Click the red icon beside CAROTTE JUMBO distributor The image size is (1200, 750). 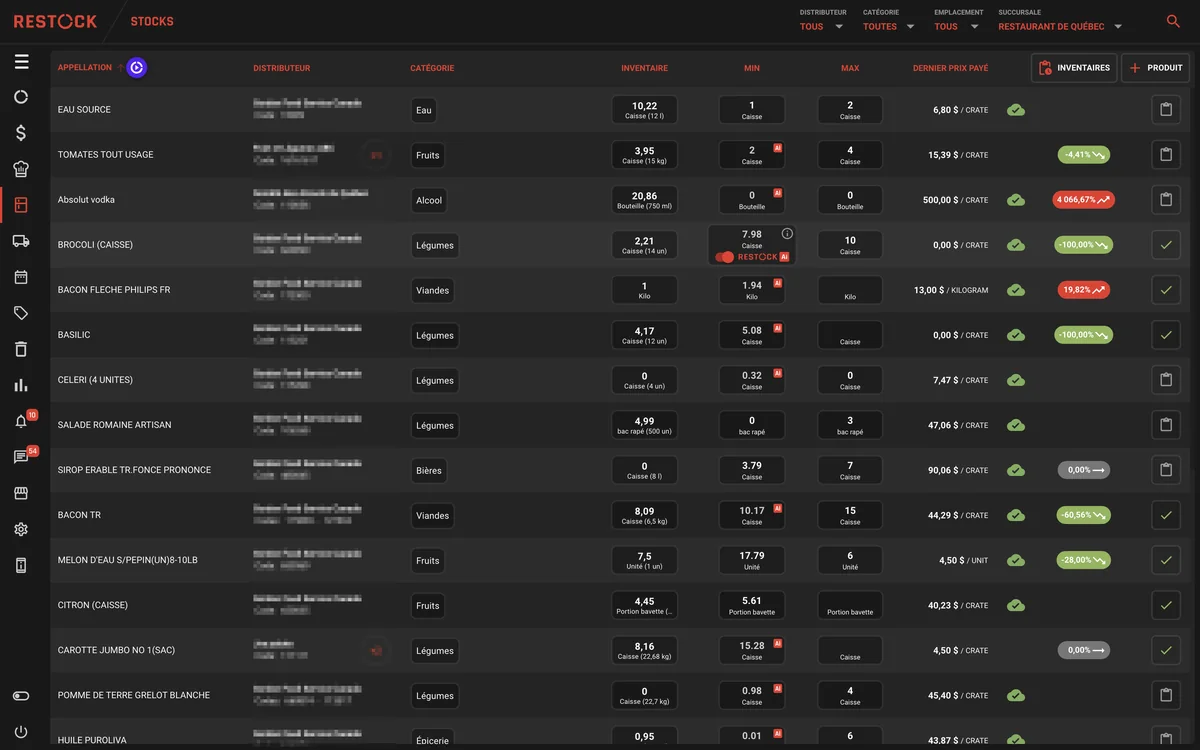[377, 651]
